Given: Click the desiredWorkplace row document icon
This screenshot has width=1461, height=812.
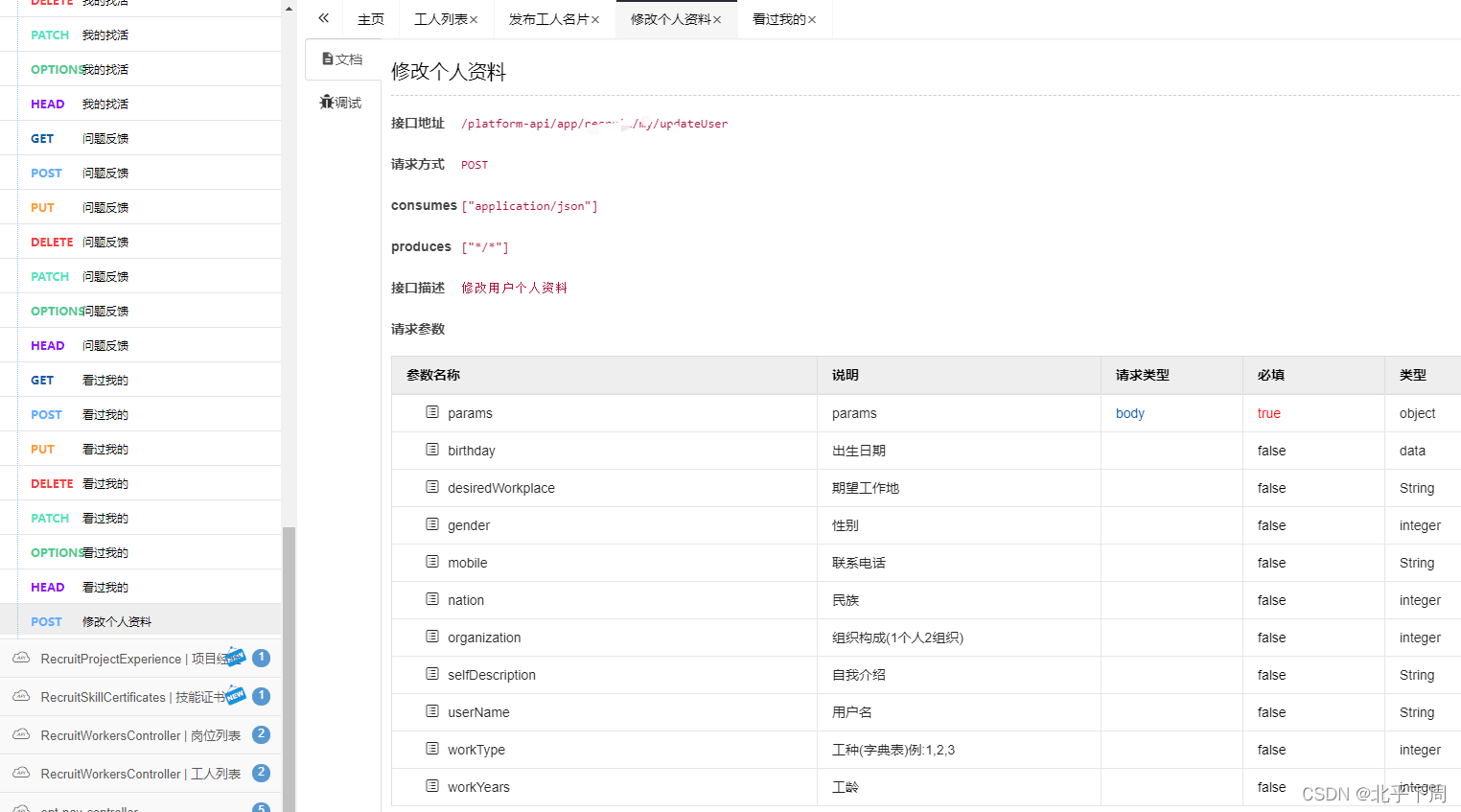Looking at the screenshot, I should (432, 487).
